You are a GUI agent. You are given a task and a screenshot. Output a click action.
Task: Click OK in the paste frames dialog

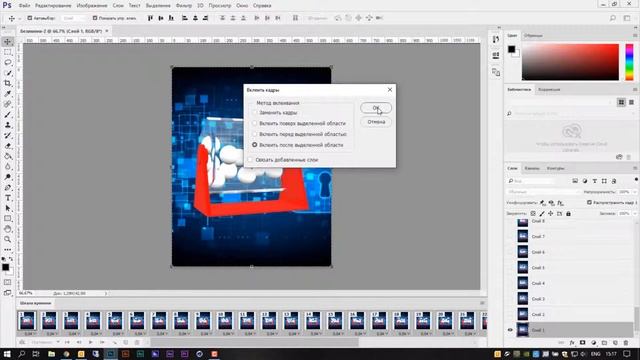point(376,108)
